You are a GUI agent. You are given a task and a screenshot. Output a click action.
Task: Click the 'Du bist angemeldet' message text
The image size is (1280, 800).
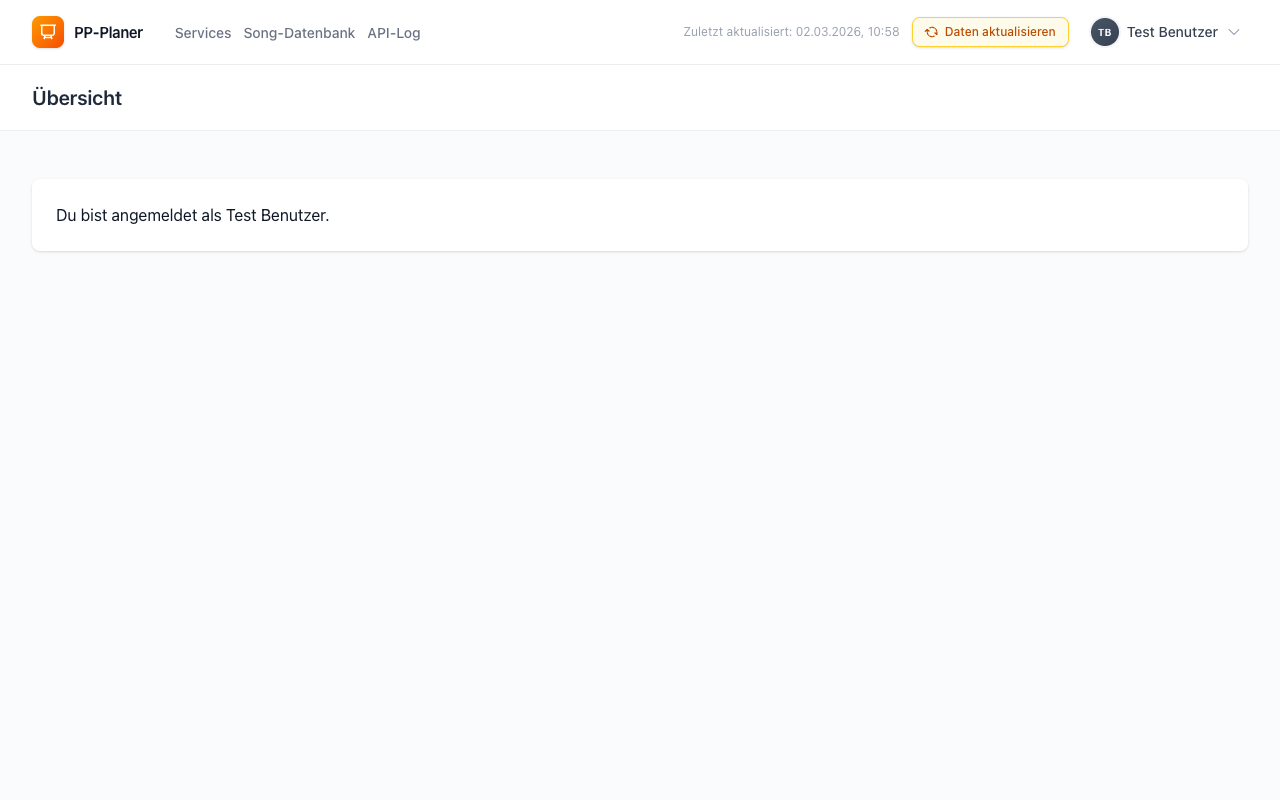point(140,215)
